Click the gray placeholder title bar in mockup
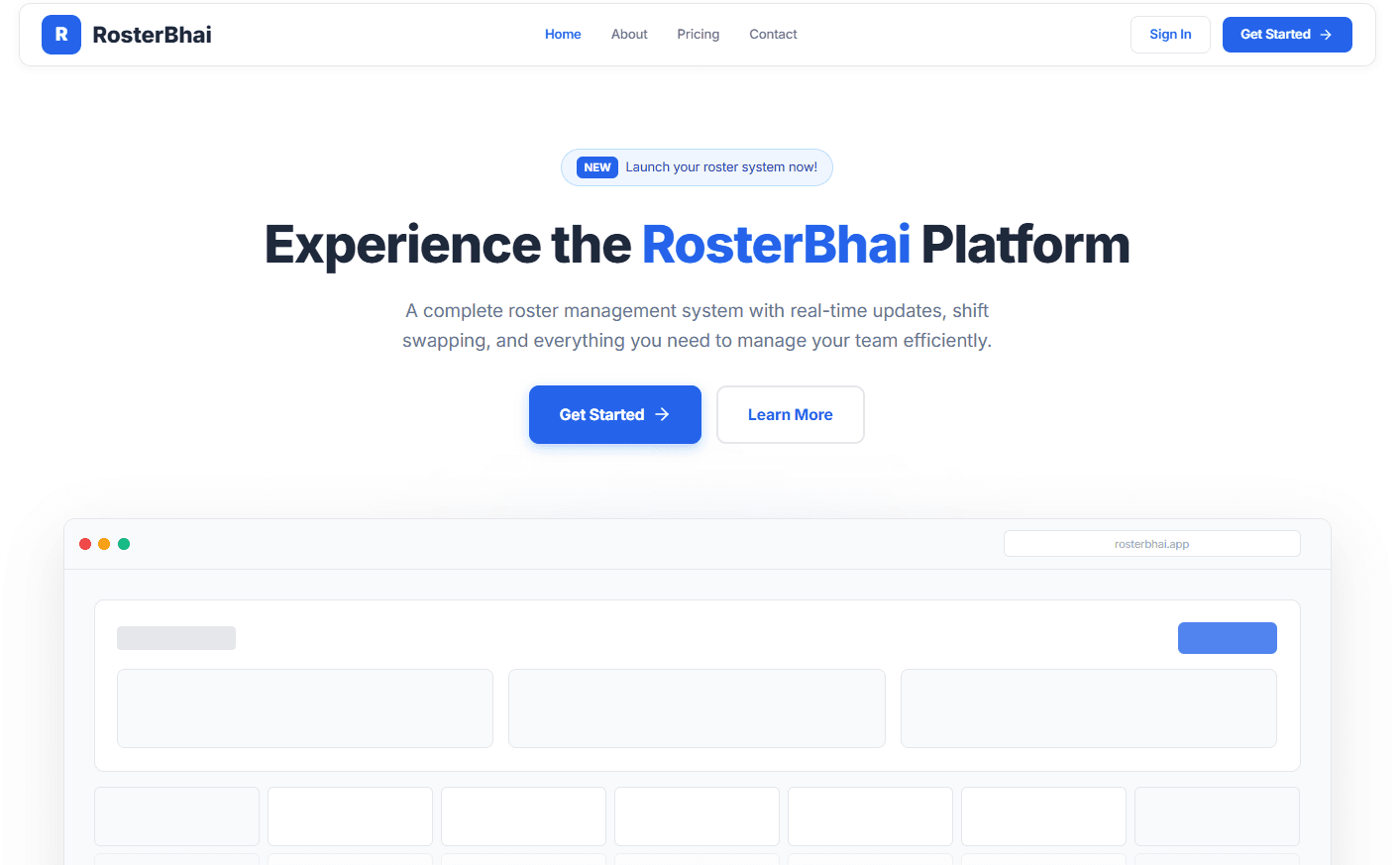 (x=176, y=637)
